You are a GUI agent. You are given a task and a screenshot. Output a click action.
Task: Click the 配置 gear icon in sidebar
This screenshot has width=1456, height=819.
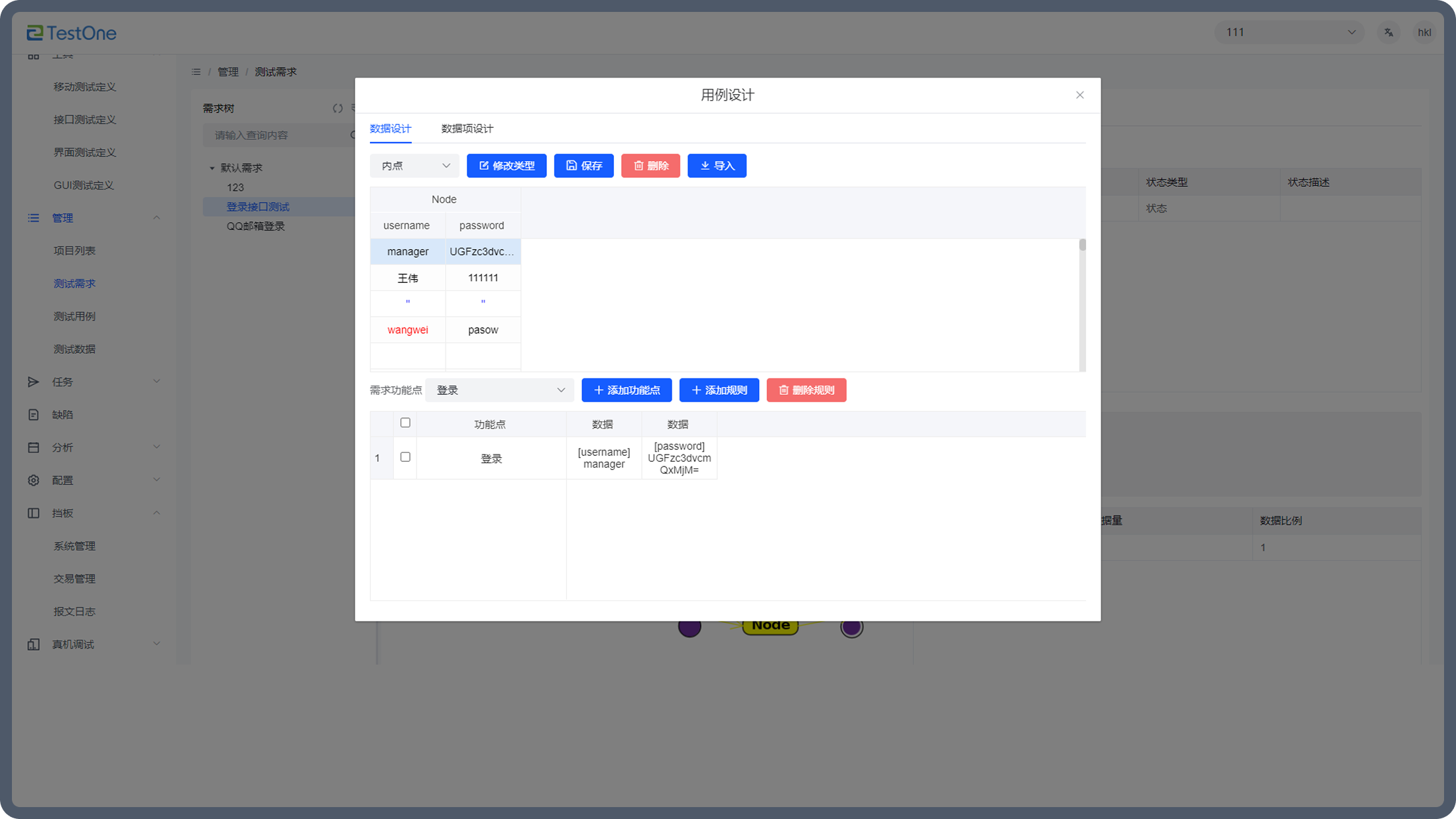click(x=33, y=480)
